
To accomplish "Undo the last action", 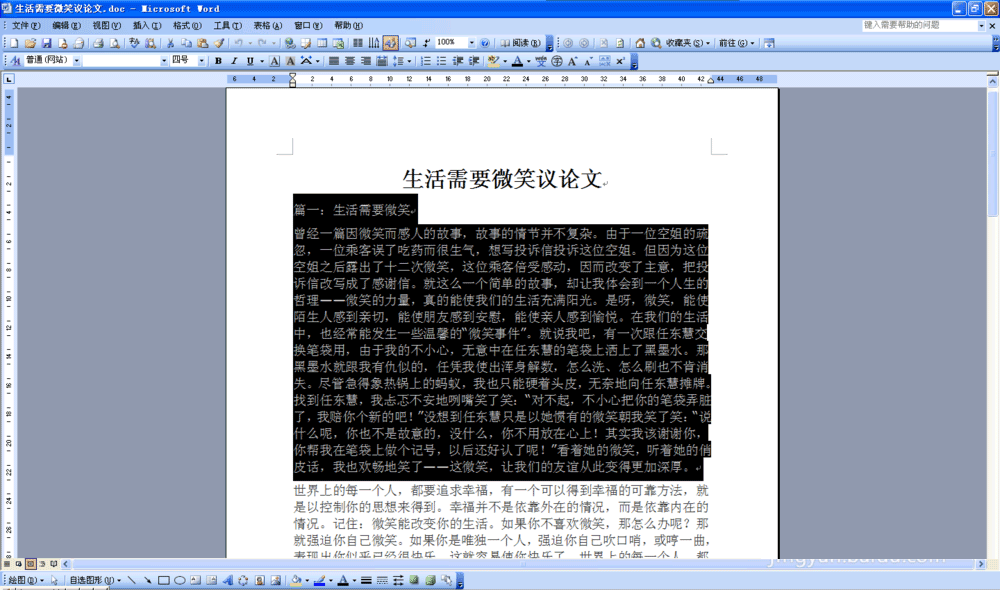I will (x=239, y=43).
